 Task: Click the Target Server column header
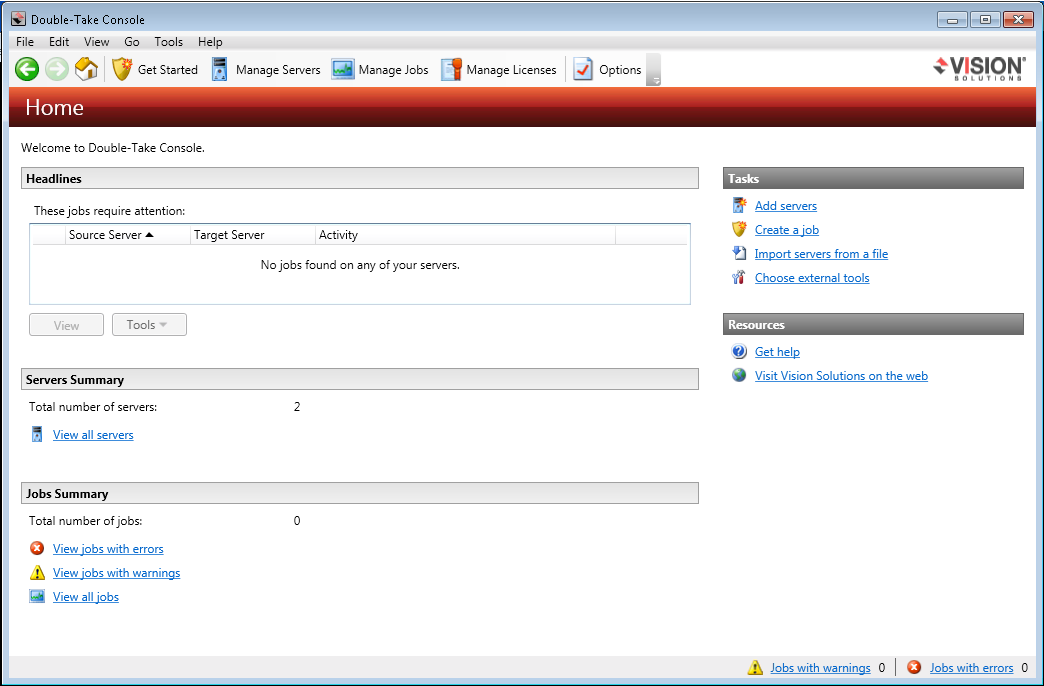coord(230,235)
